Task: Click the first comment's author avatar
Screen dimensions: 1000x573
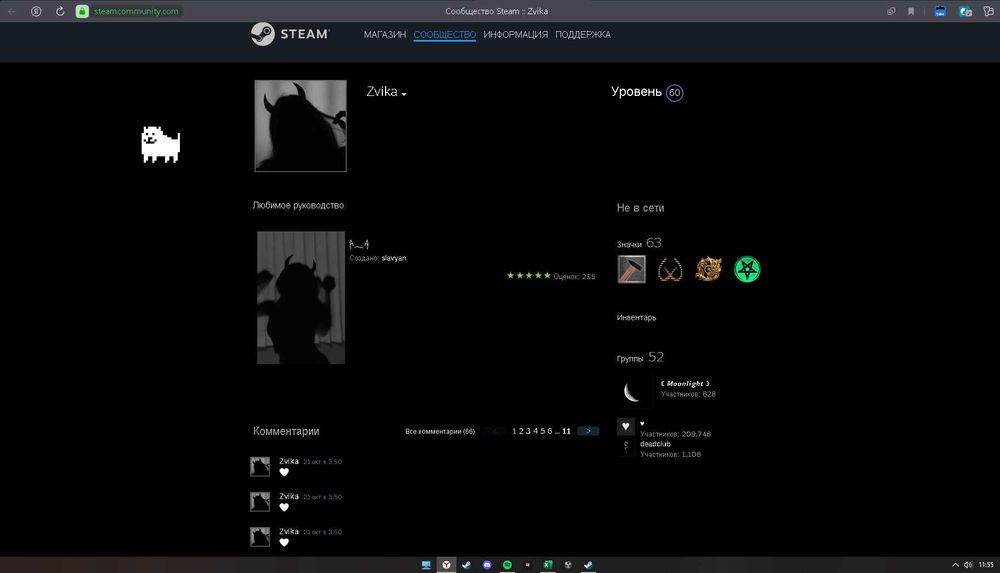Action: (260, 466)
